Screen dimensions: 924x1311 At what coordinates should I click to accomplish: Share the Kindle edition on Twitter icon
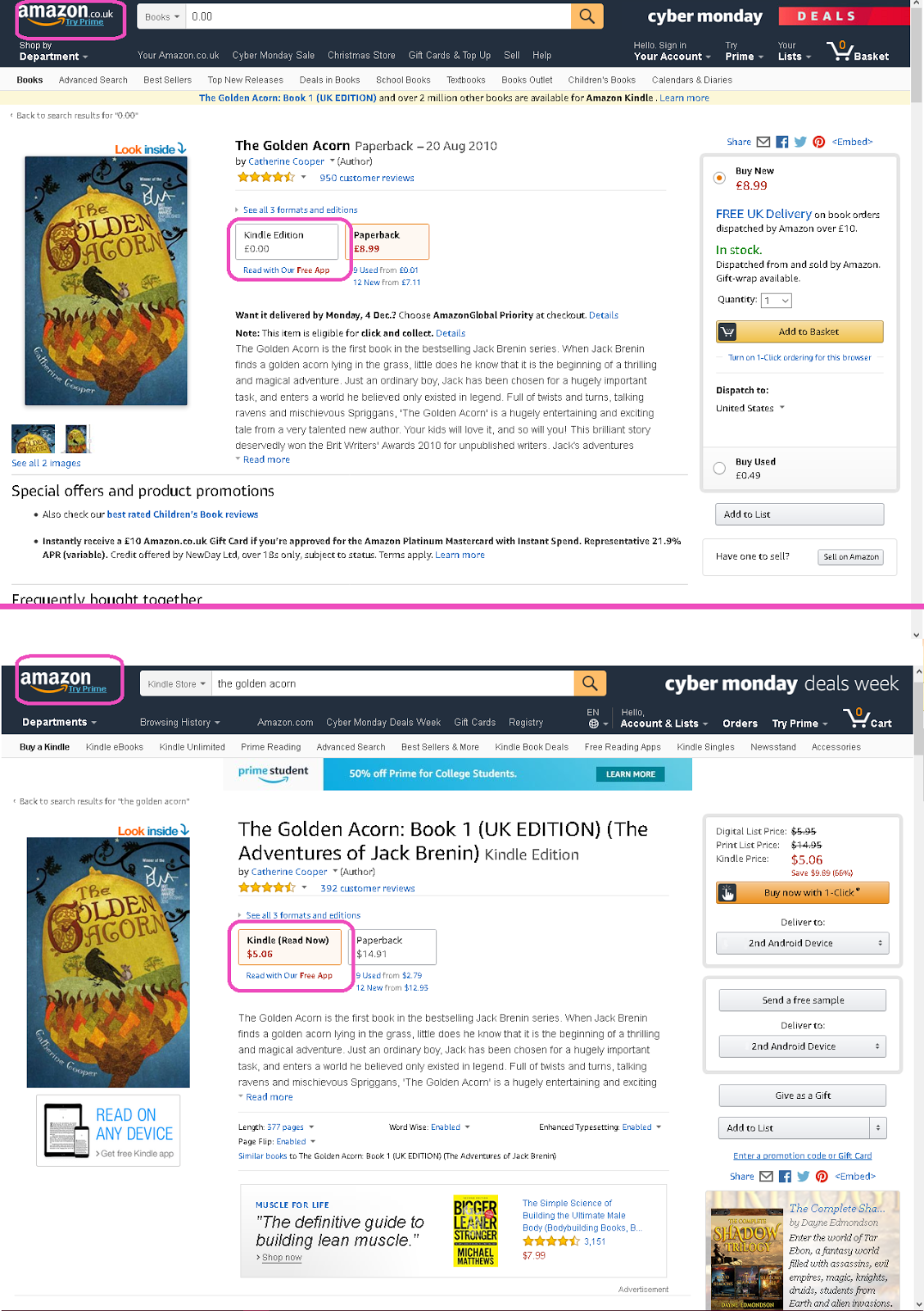pos(804,1177)
